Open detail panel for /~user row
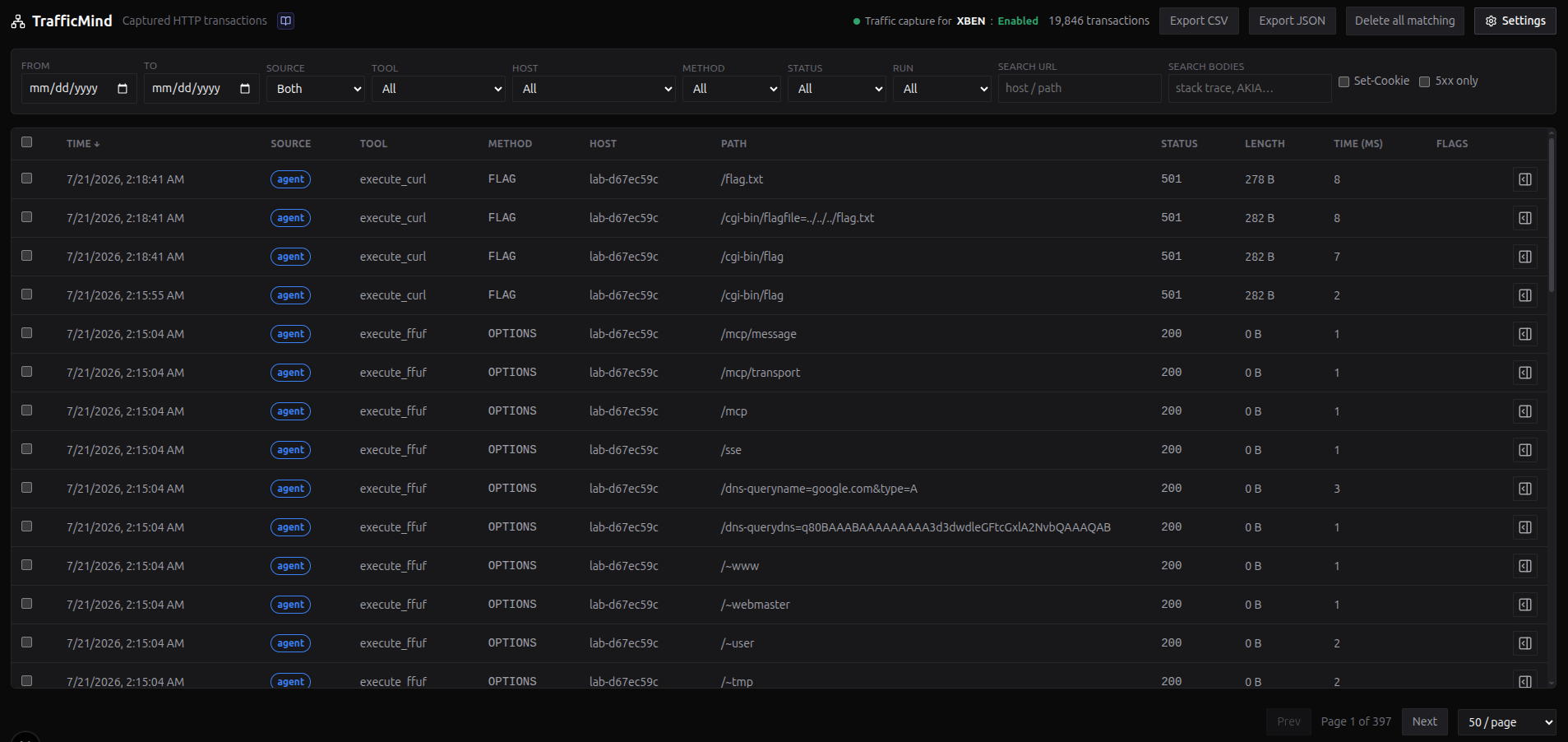1568x742 pixels. (x=1524, y=643)
